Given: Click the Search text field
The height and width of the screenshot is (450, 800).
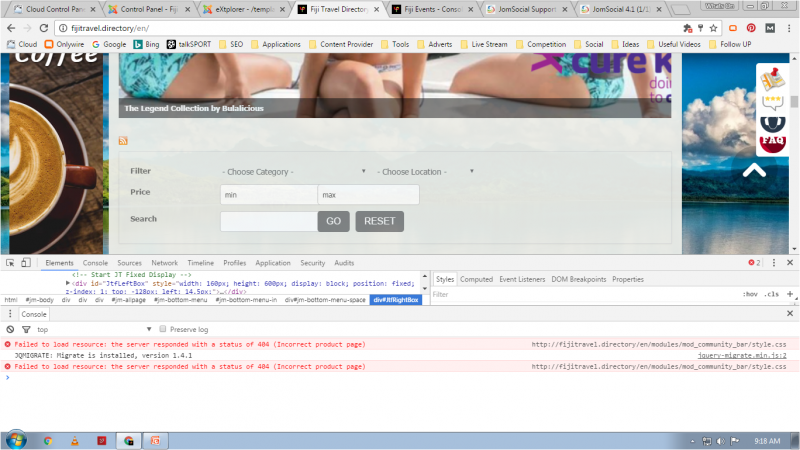Looking at the screenshot, I should [x=269, y=221].
